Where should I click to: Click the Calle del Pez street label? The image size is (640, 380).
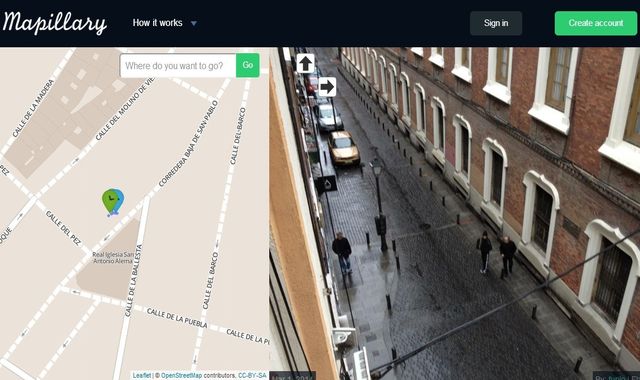pos(63,228)
